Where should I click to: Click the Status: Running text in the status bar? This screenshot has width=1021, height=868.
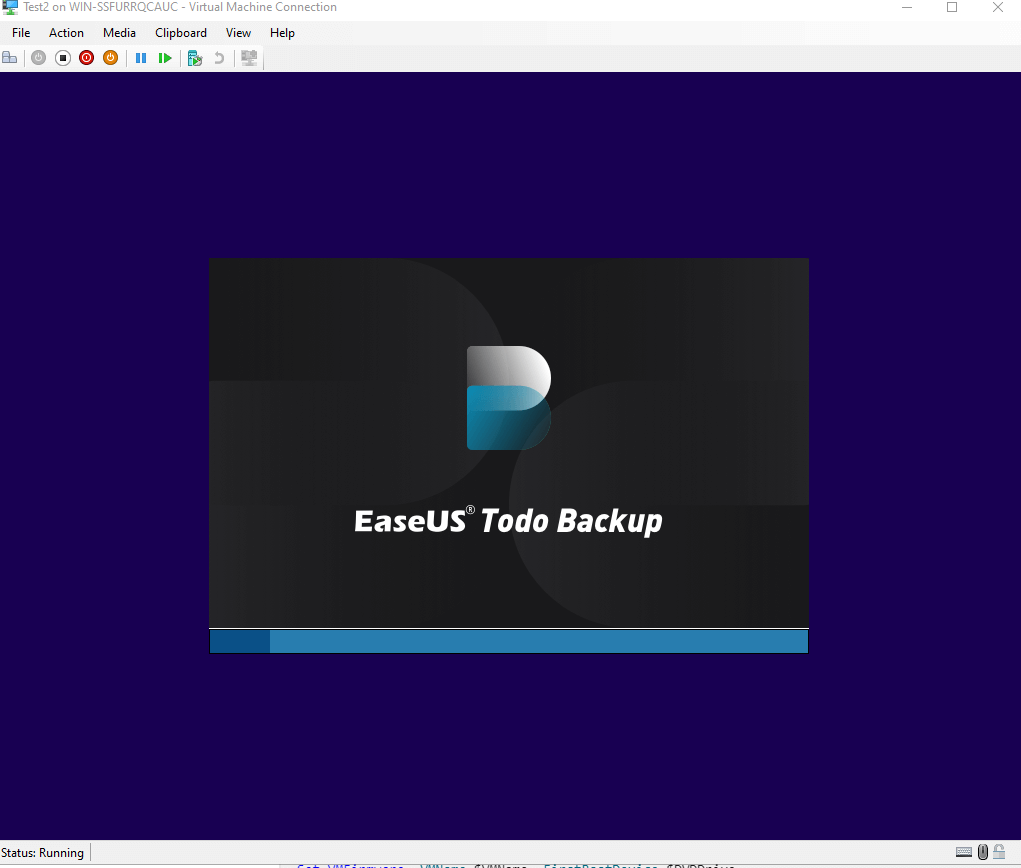42,853
